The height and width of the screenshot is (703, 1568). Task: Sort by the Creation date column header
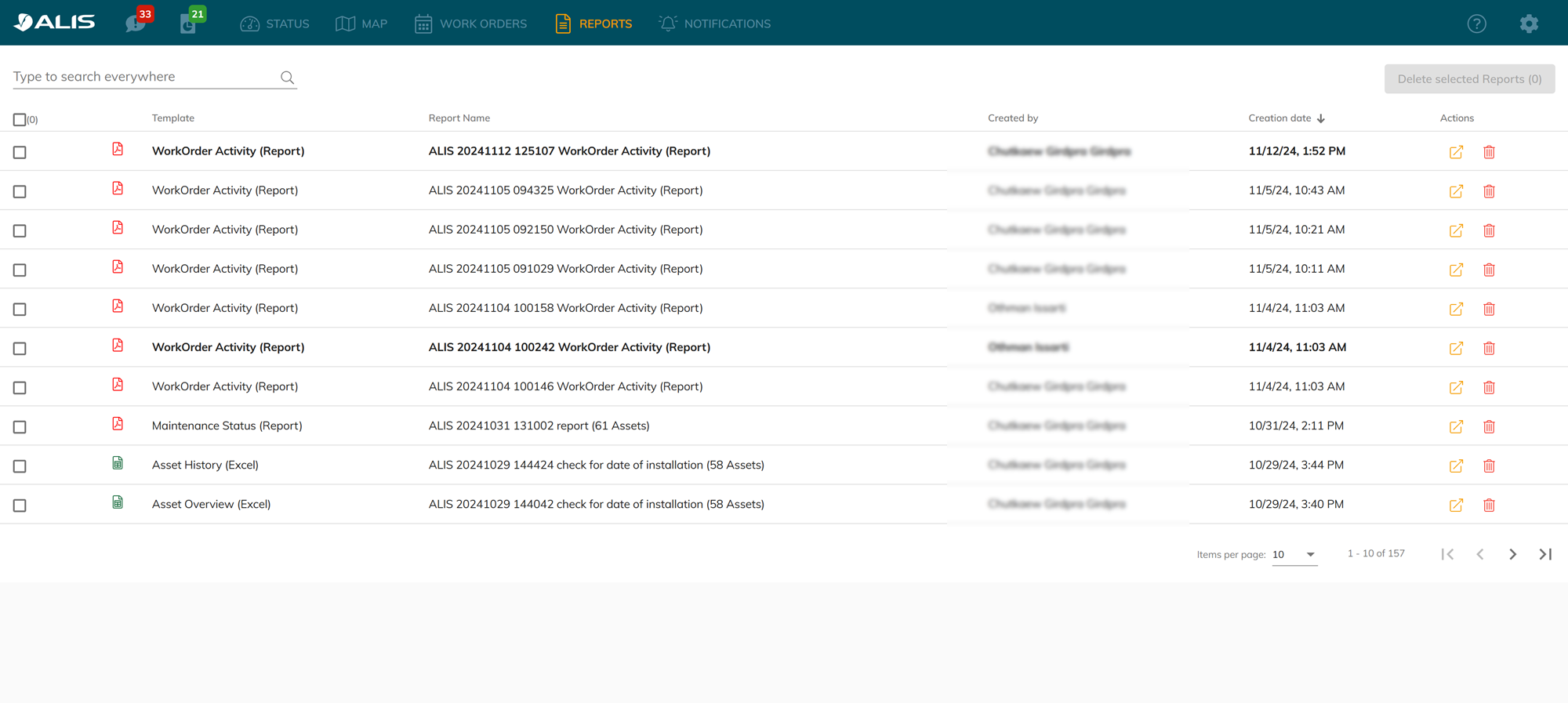(1279, 118)
